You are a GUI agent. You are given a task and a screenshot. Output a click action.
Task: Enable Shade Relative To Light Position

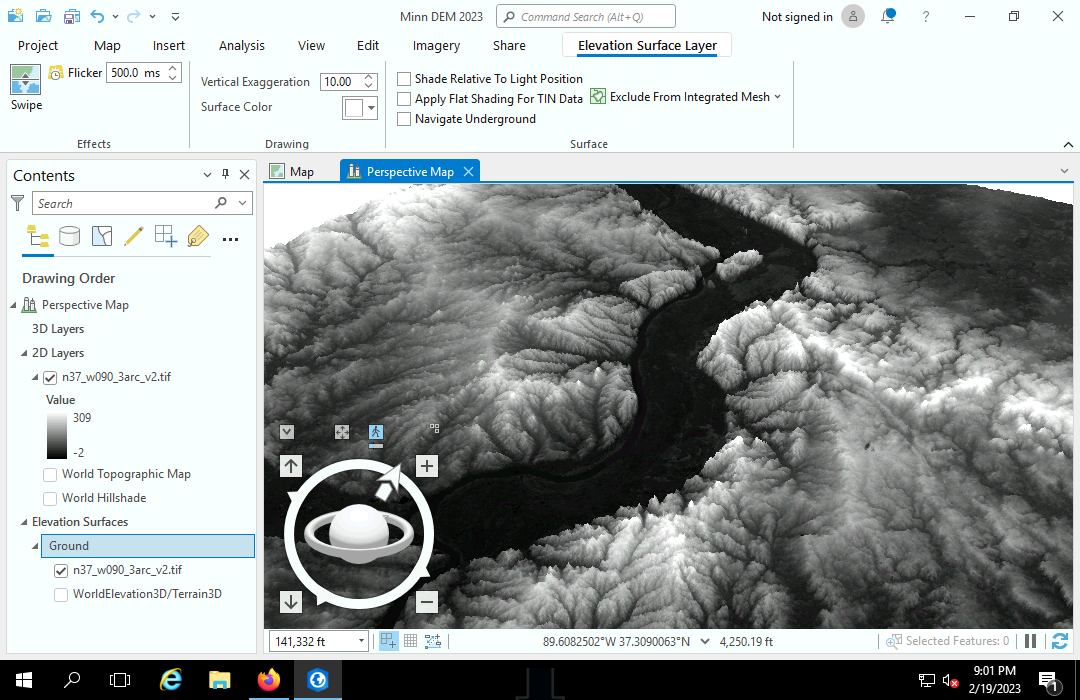(404, 79)
